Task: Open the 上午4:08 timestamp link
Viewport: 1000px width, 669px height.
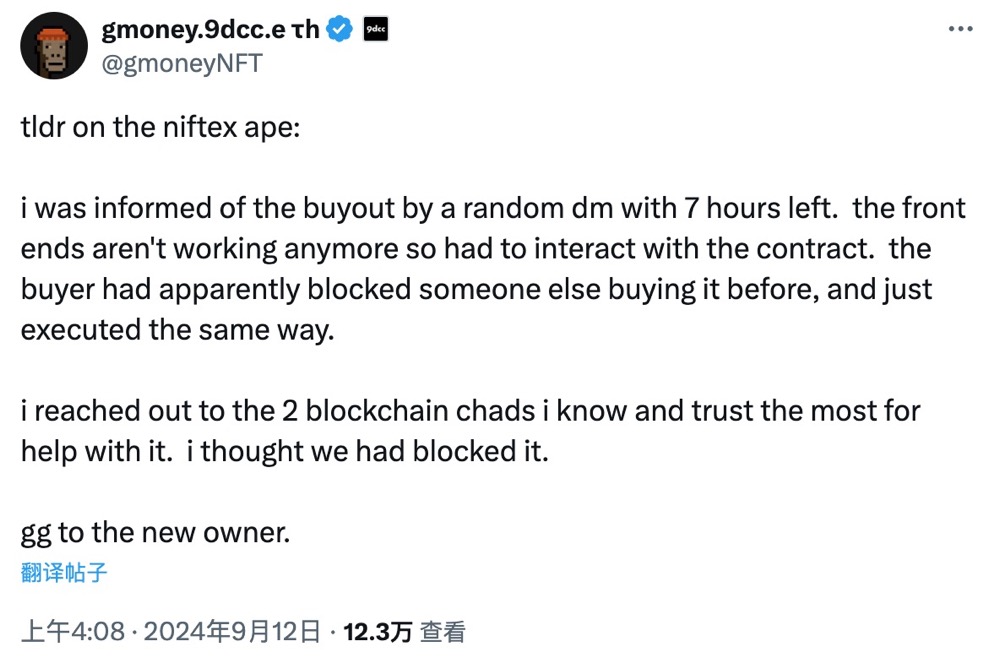Action: (x=73, y=632)
